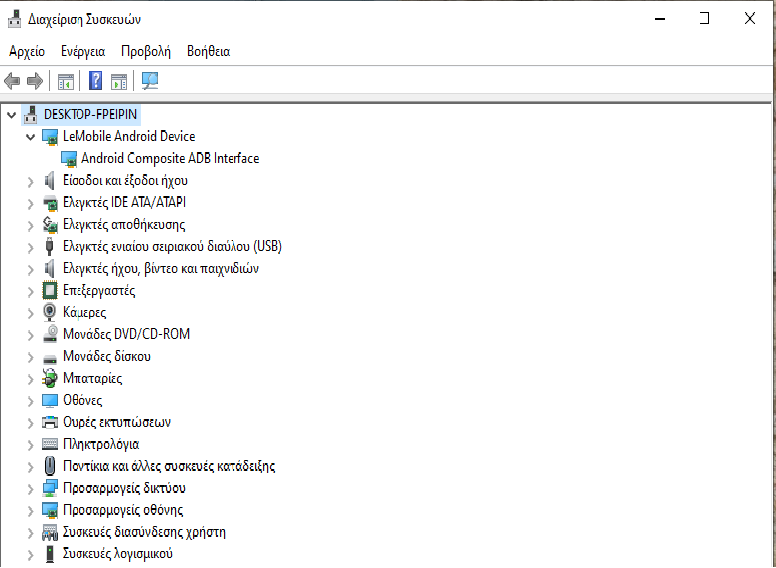Select Android Composite ADB Interface device
This screenshot has height=568, width=776.
coord(169,158)
